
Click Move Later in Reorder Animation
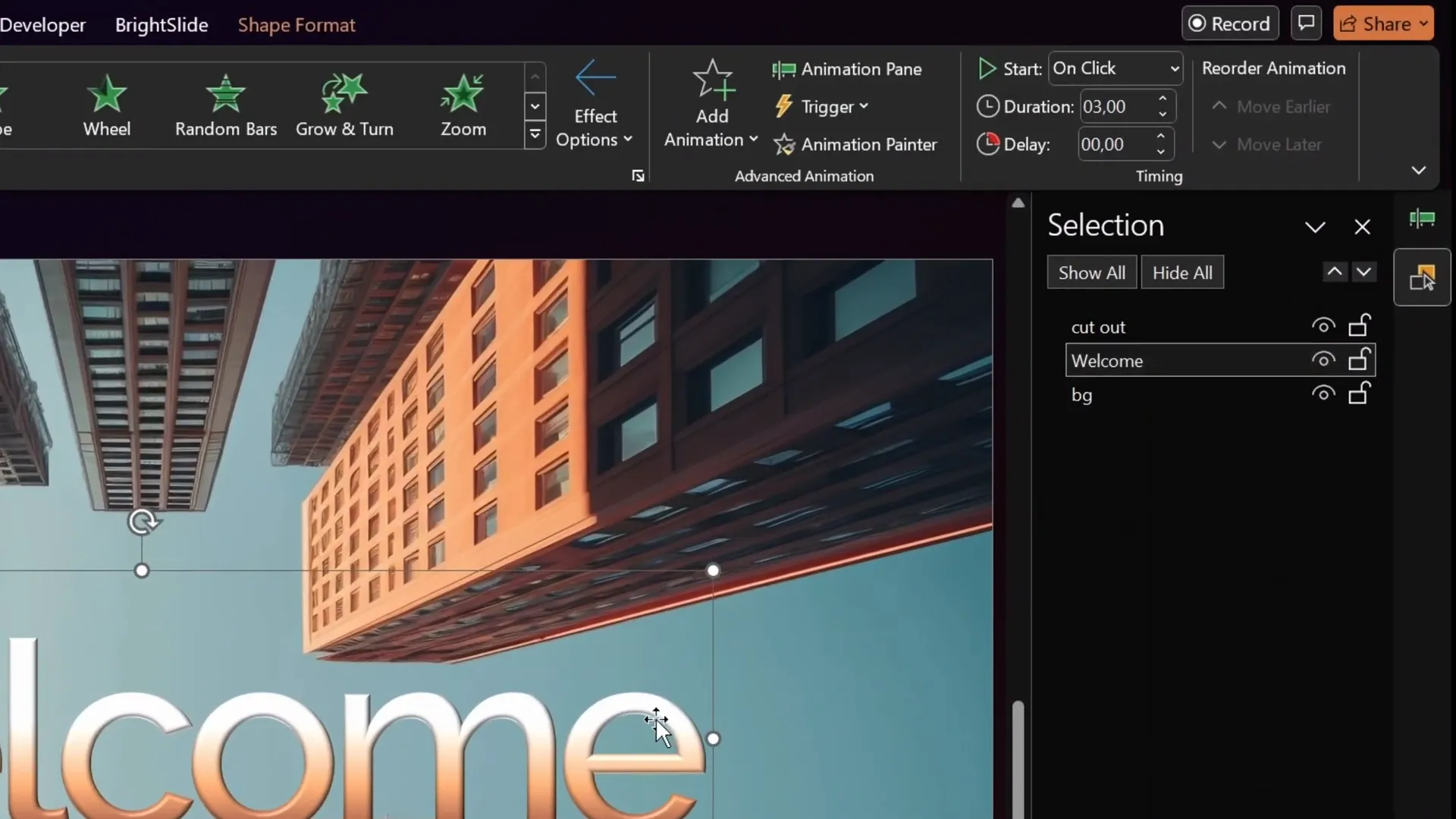point(1266,144)
